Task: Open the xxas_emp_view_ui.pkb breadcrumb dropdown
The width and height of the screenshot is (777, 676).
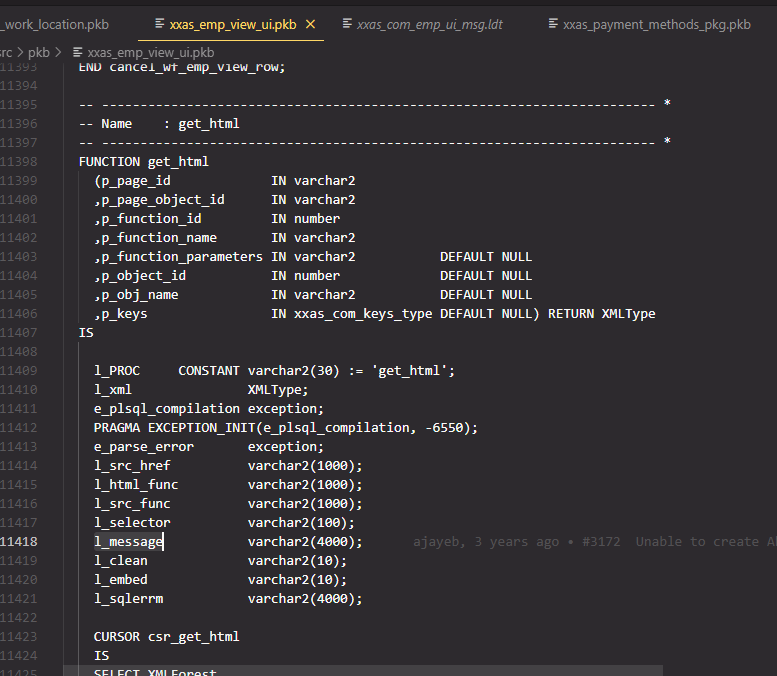Action: point(150,52)
